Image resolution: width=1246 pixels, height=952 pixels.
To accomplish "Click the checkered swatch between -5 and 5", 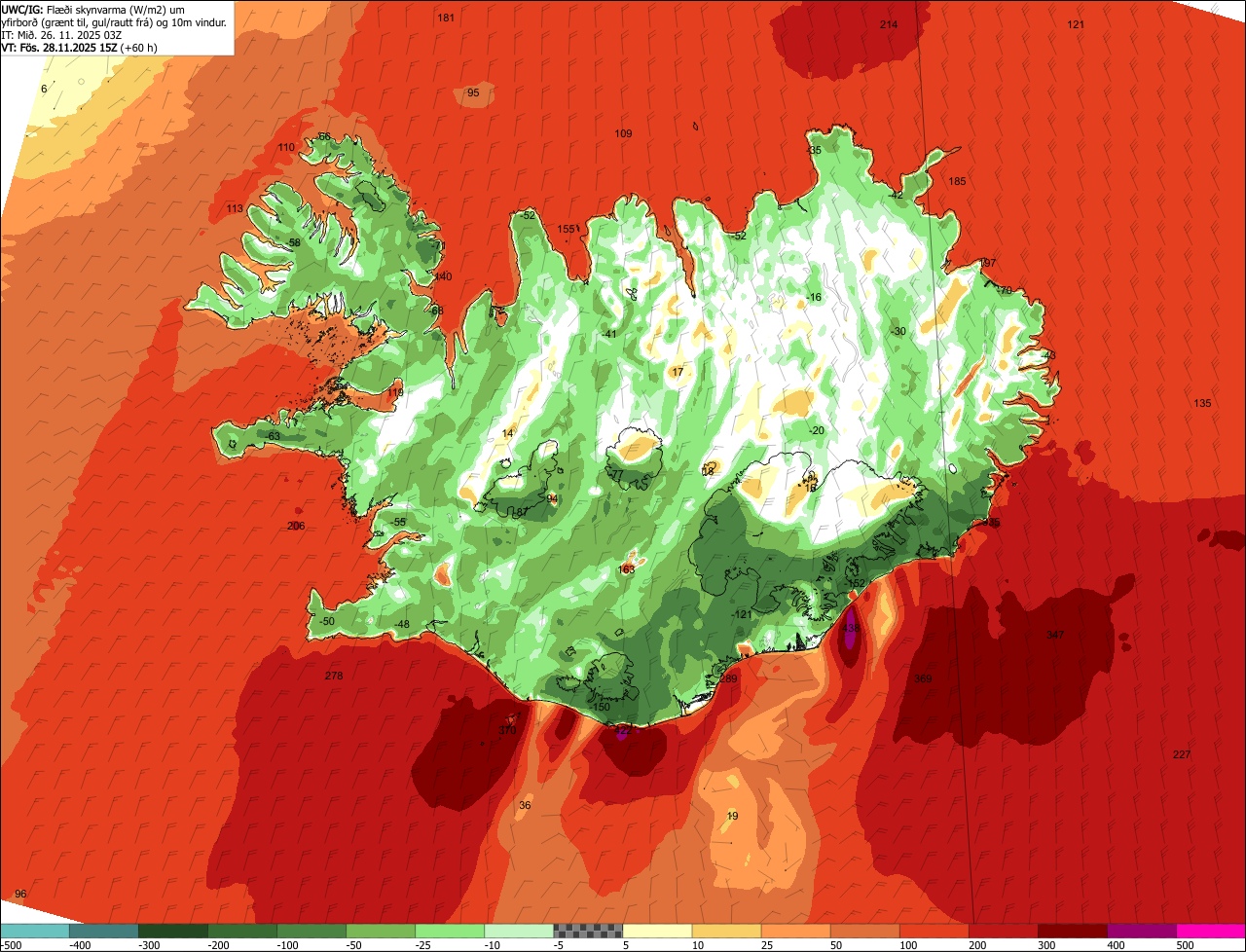I will (x=588, y=932).
